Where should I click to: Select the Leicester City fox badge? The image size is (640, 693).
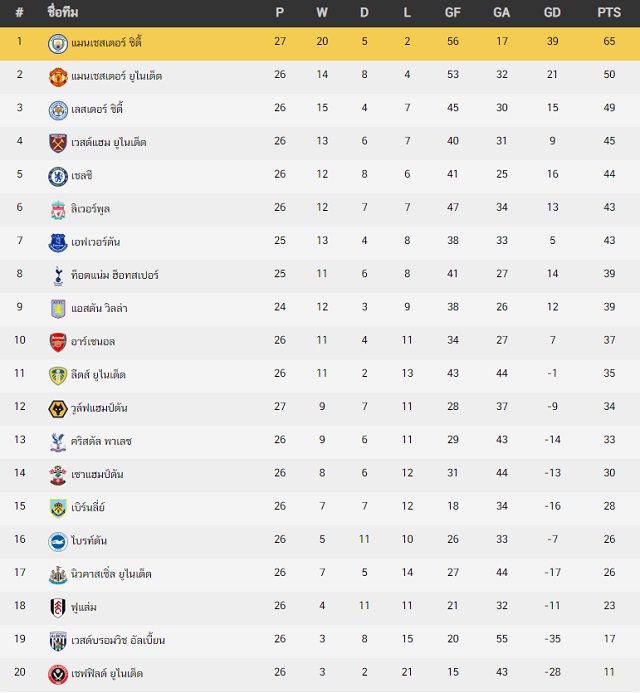tap(57, 110)
